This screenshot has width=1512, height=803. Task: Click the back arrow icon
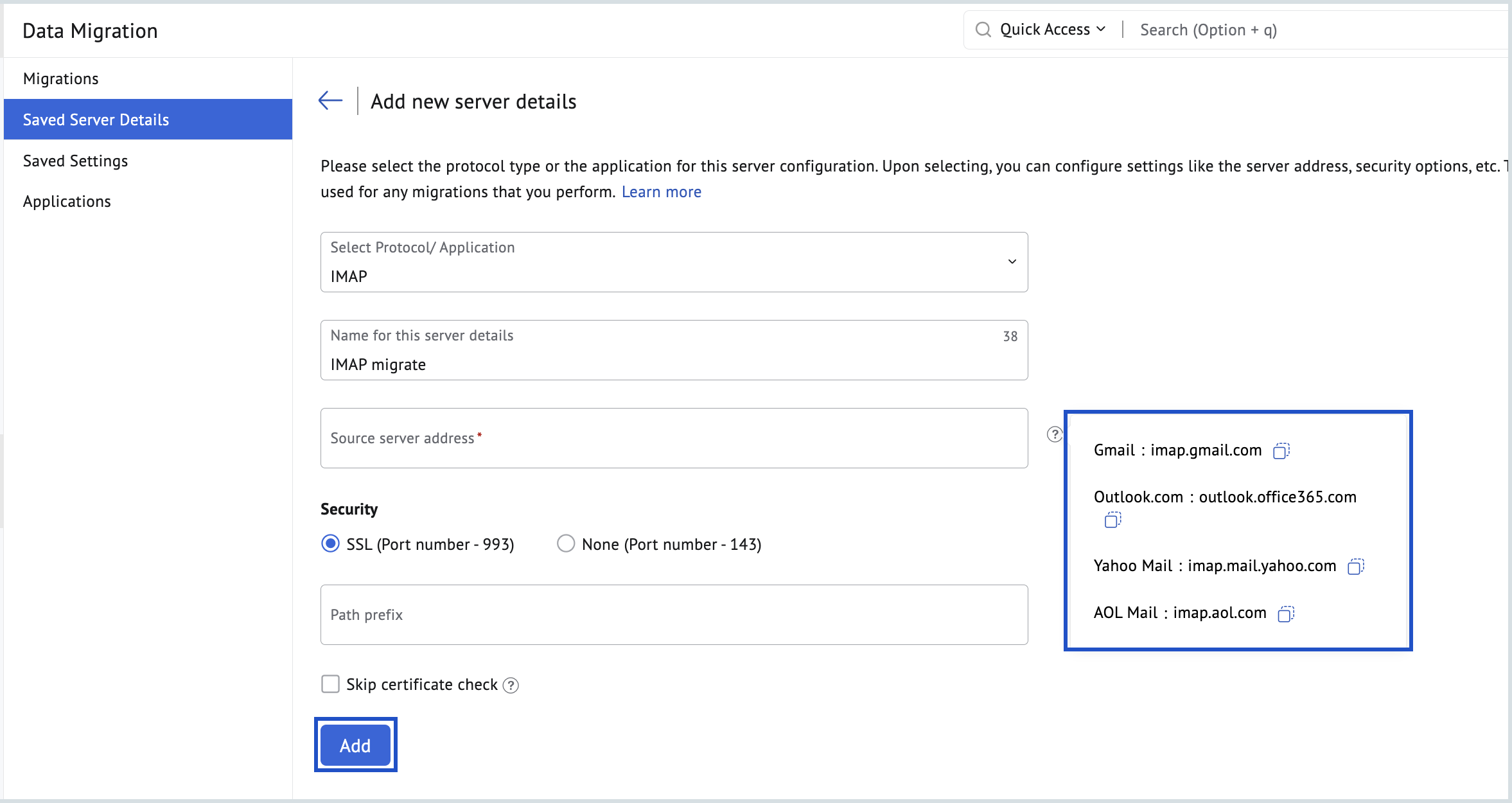point(330,101)
